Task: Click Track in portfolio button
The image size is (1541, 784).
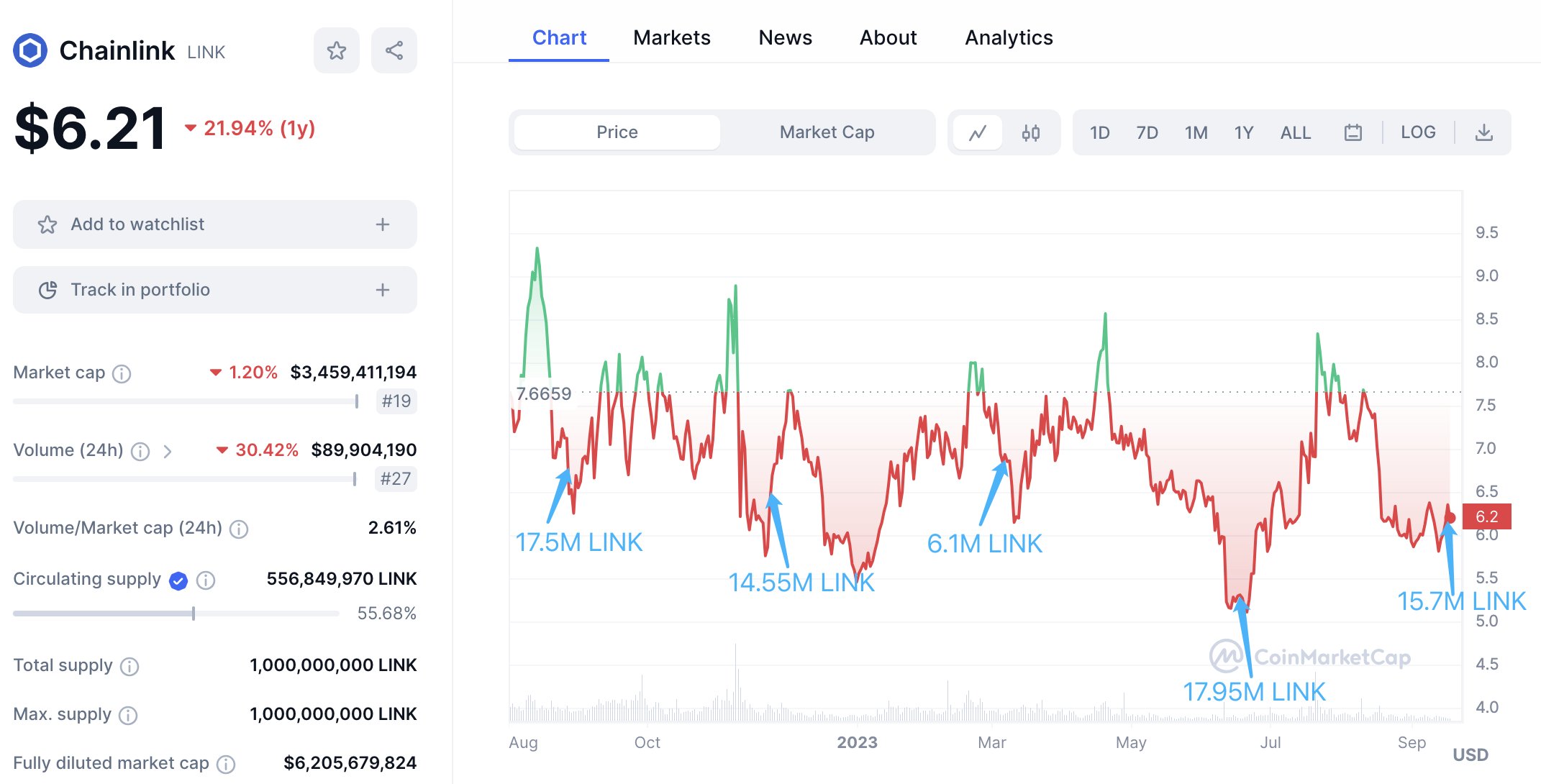Action: click(213, 290)
